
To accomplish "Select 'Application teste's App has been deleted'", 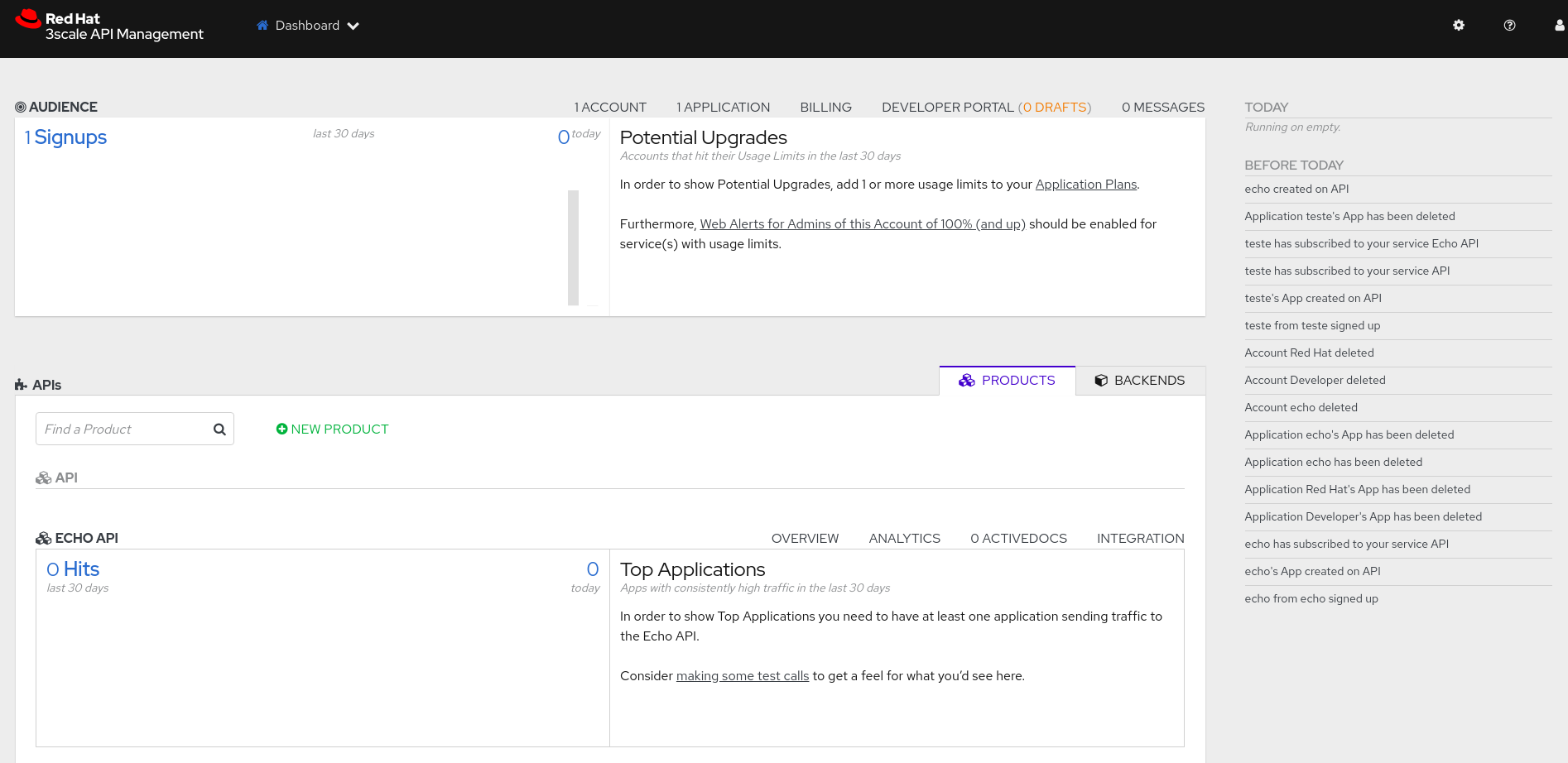I will pyautogui.click(x=1349, y=217).
